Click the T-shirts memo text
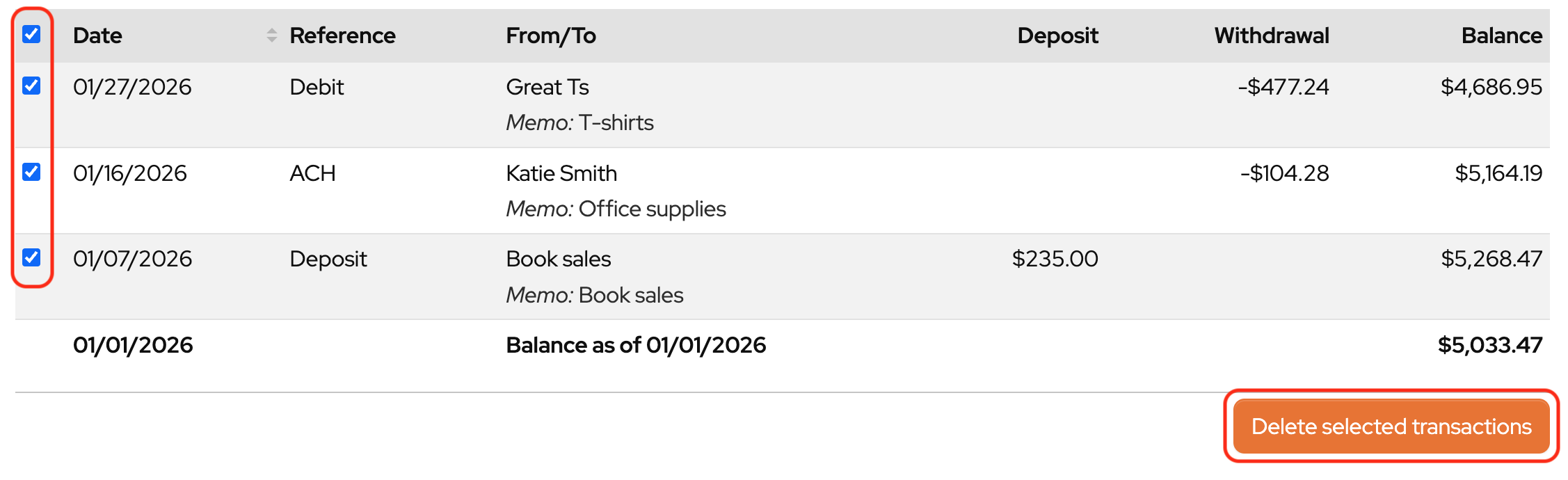Screen dimensions: 1568x480 616,122
